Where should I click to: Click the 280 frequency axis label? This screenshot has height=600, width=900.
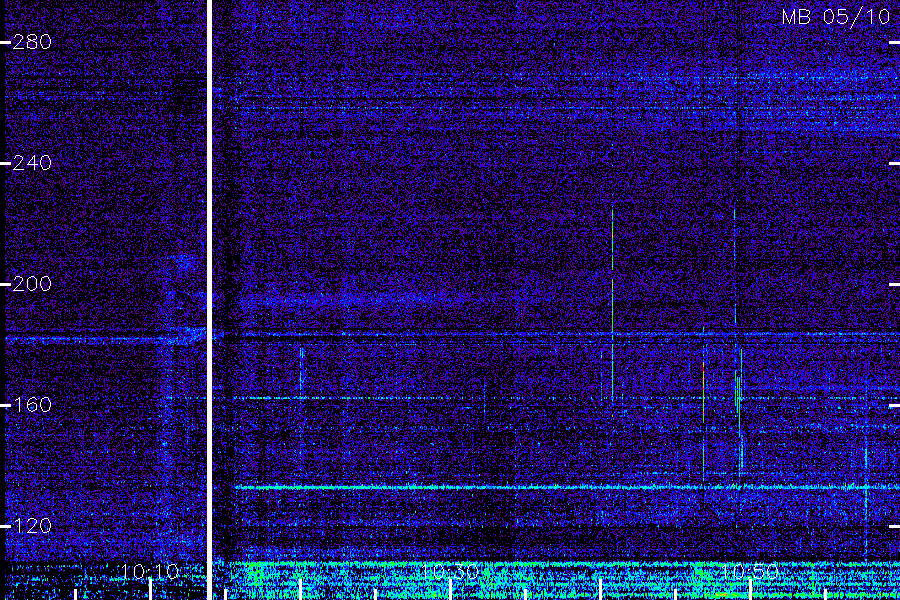[32, 42]
